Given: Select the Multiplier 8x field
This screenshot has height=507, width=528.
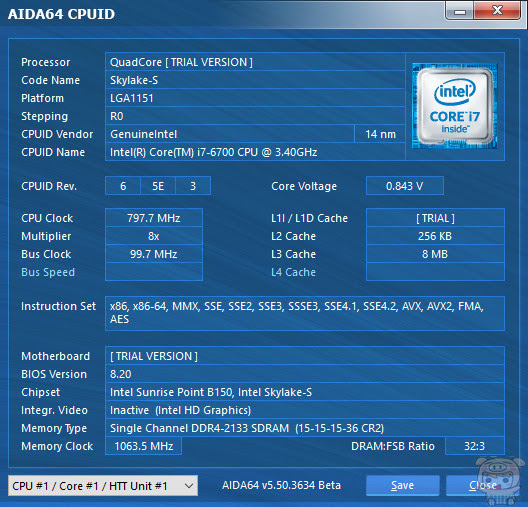Looking at the screenshot, I should click(x=154, y=236).
